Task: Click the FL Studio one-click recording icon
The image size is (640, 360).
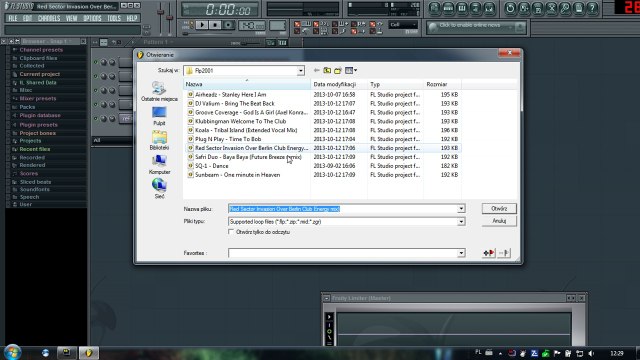Action: click(565, 8)
